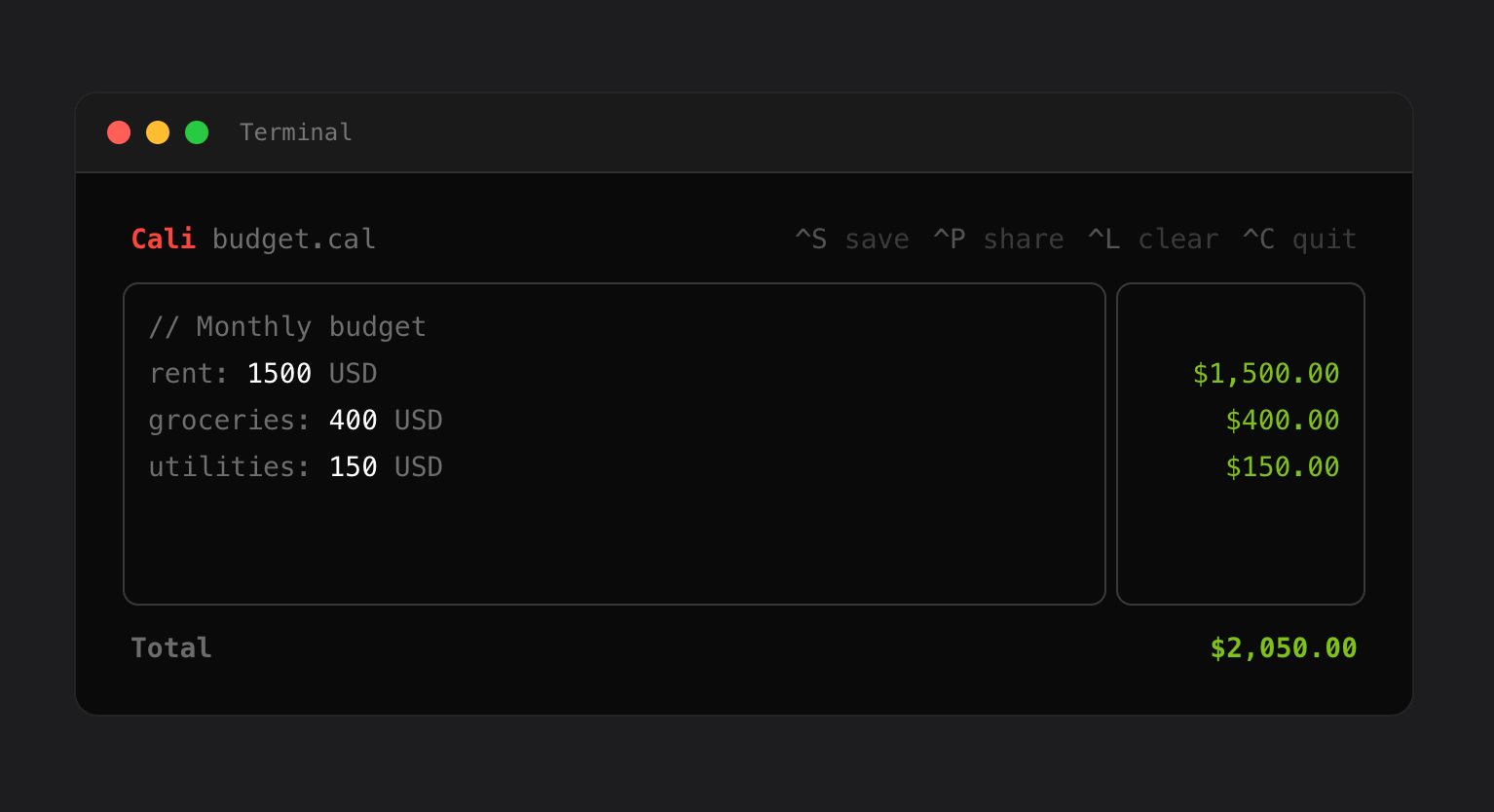Select the $1,500.00 result
The height and width of the screenshot is (812, 1494).
1266,374
